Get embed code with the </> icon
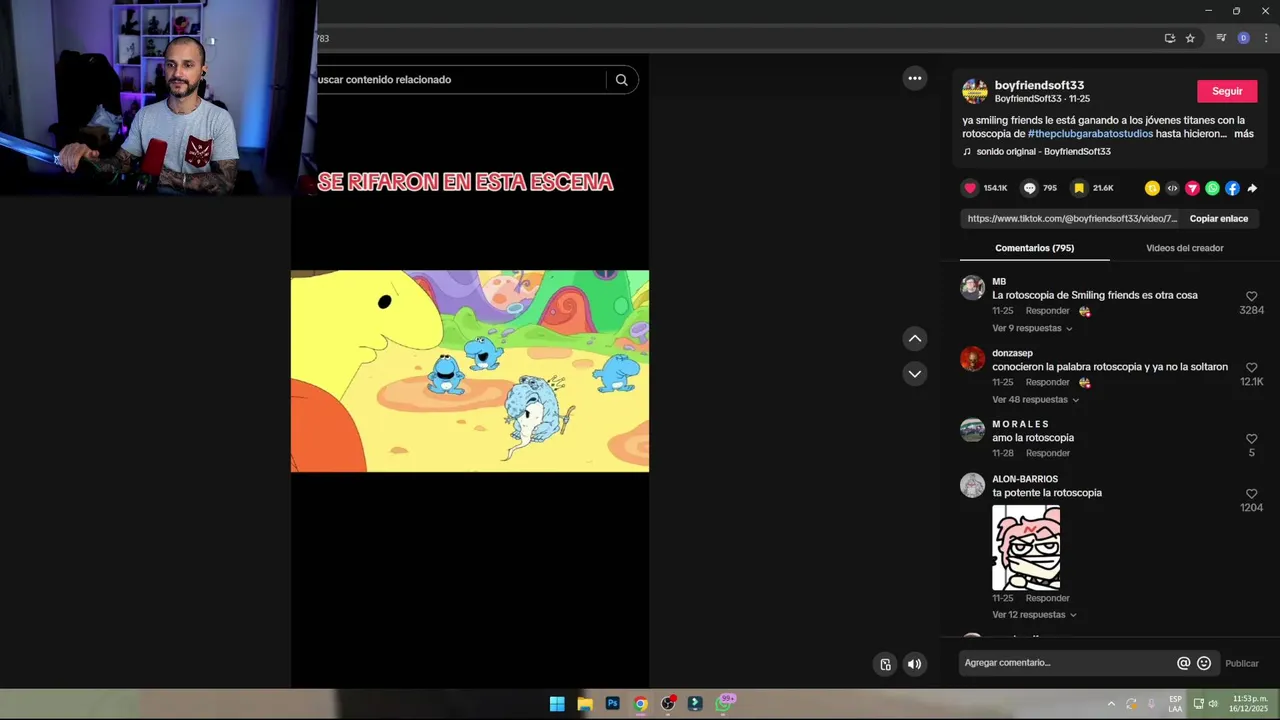 [x=1172, y=188]
